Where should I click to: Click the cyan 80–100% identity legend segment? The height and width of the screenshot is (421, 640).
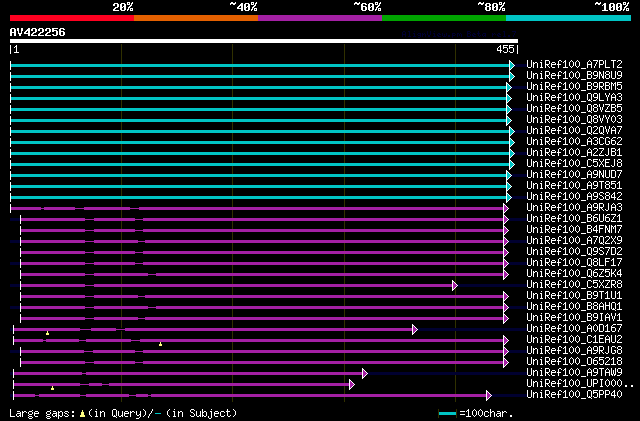(x=569, y=18)
